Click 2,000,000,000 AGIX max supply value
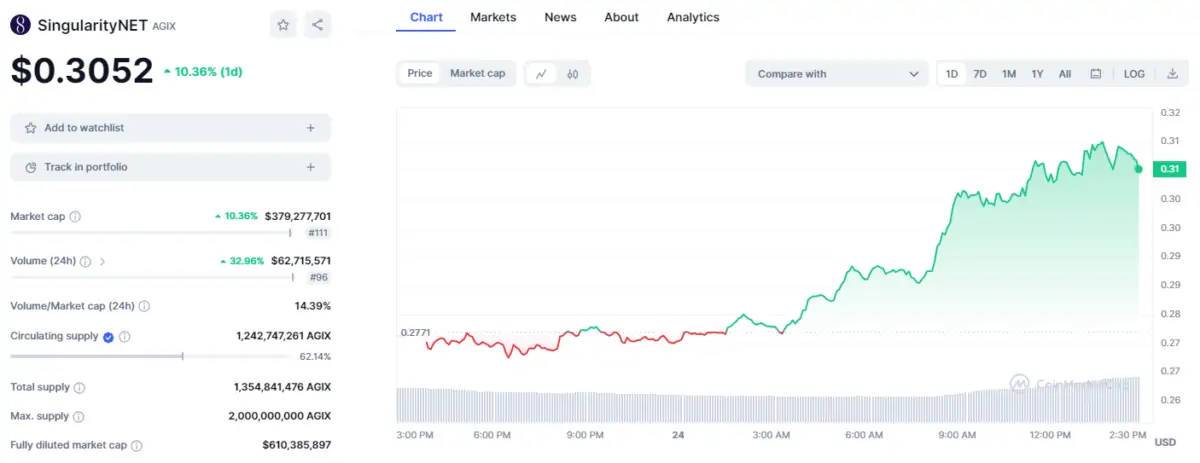1200x463 pixels. [x=282, y=416]
